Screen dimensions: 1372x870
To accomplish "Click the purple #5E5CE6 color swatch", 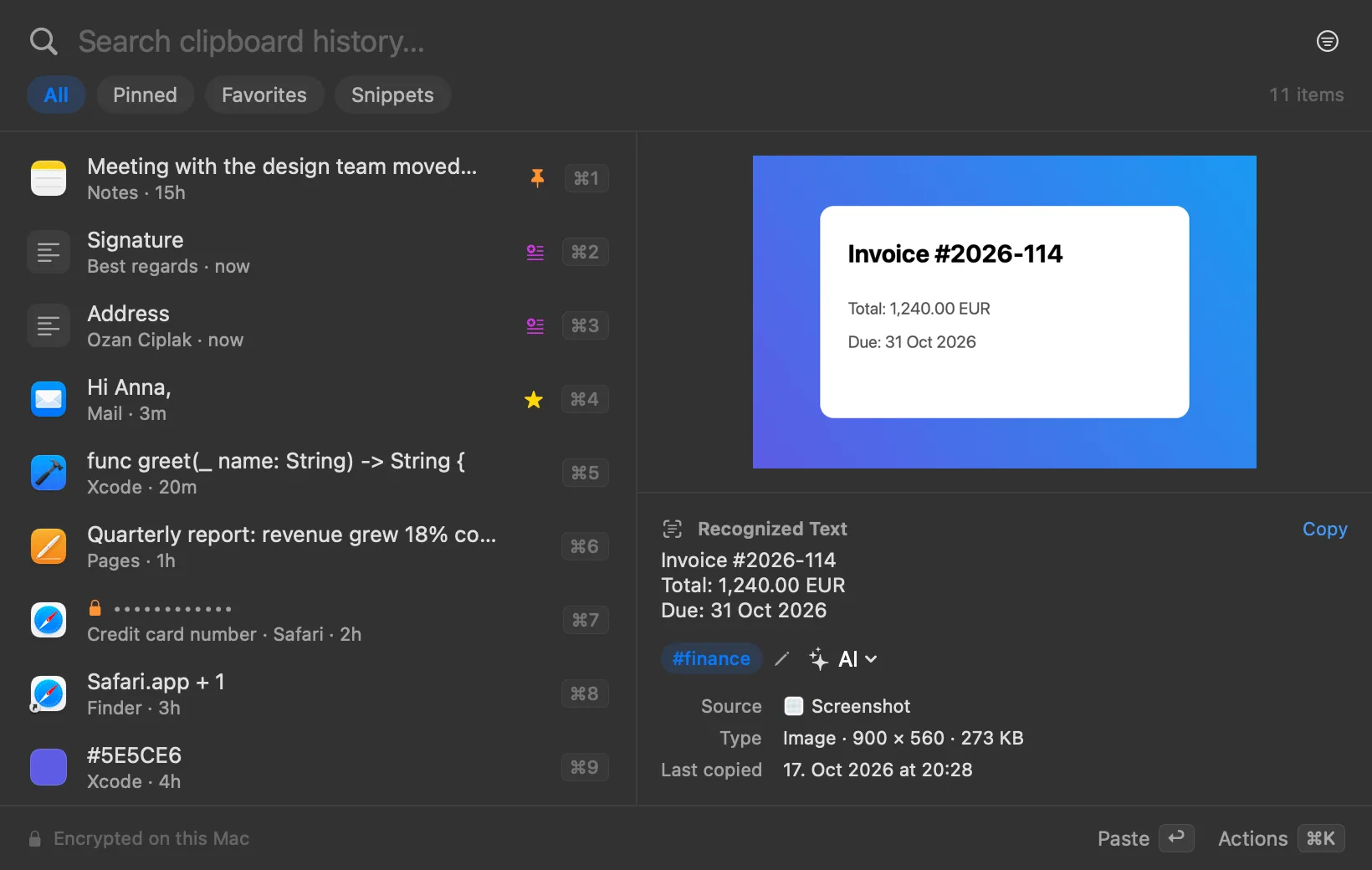I will tap(49, 767).
